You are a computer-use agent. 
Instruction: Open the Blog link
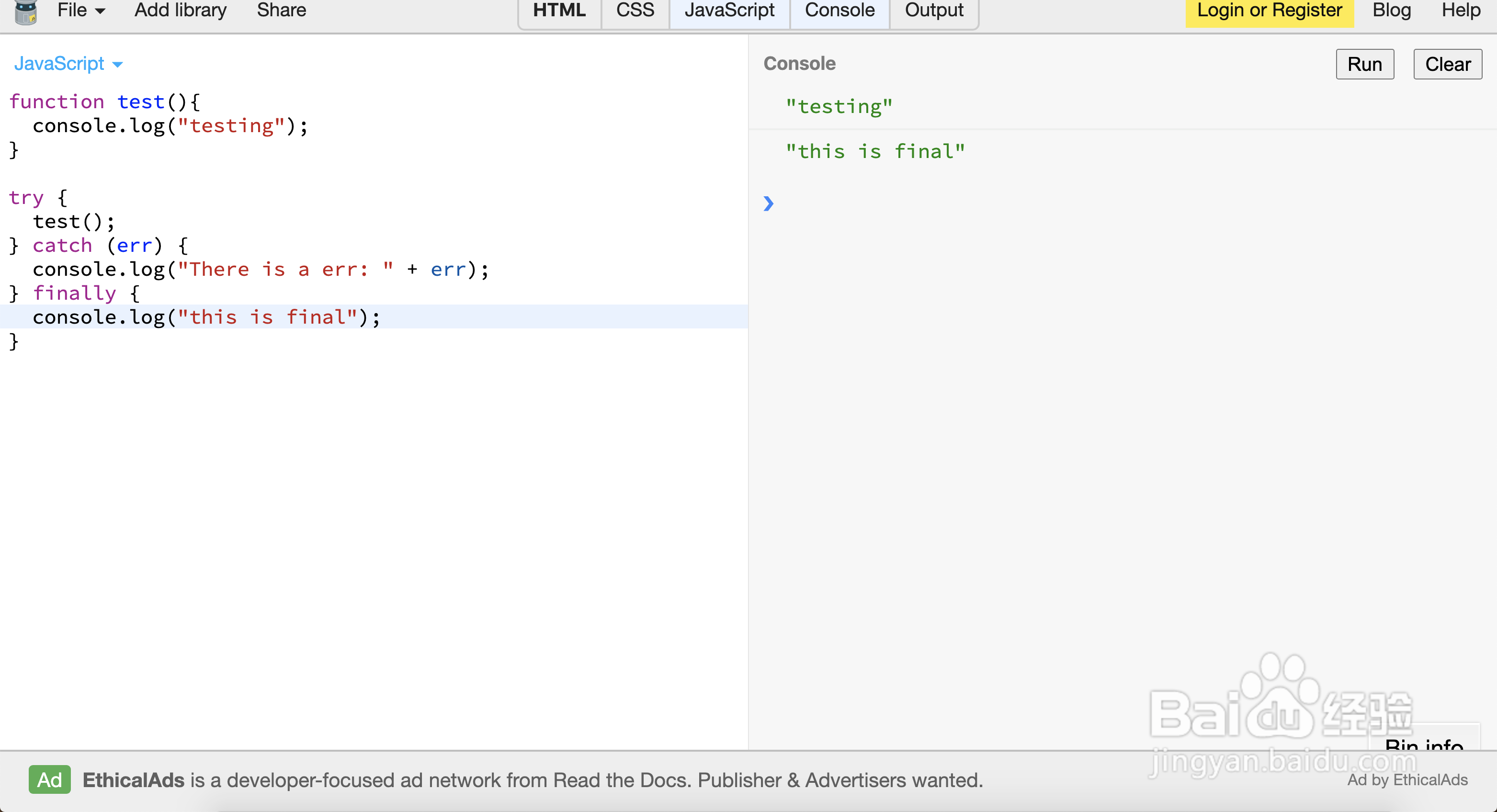tap(1391, 11)
